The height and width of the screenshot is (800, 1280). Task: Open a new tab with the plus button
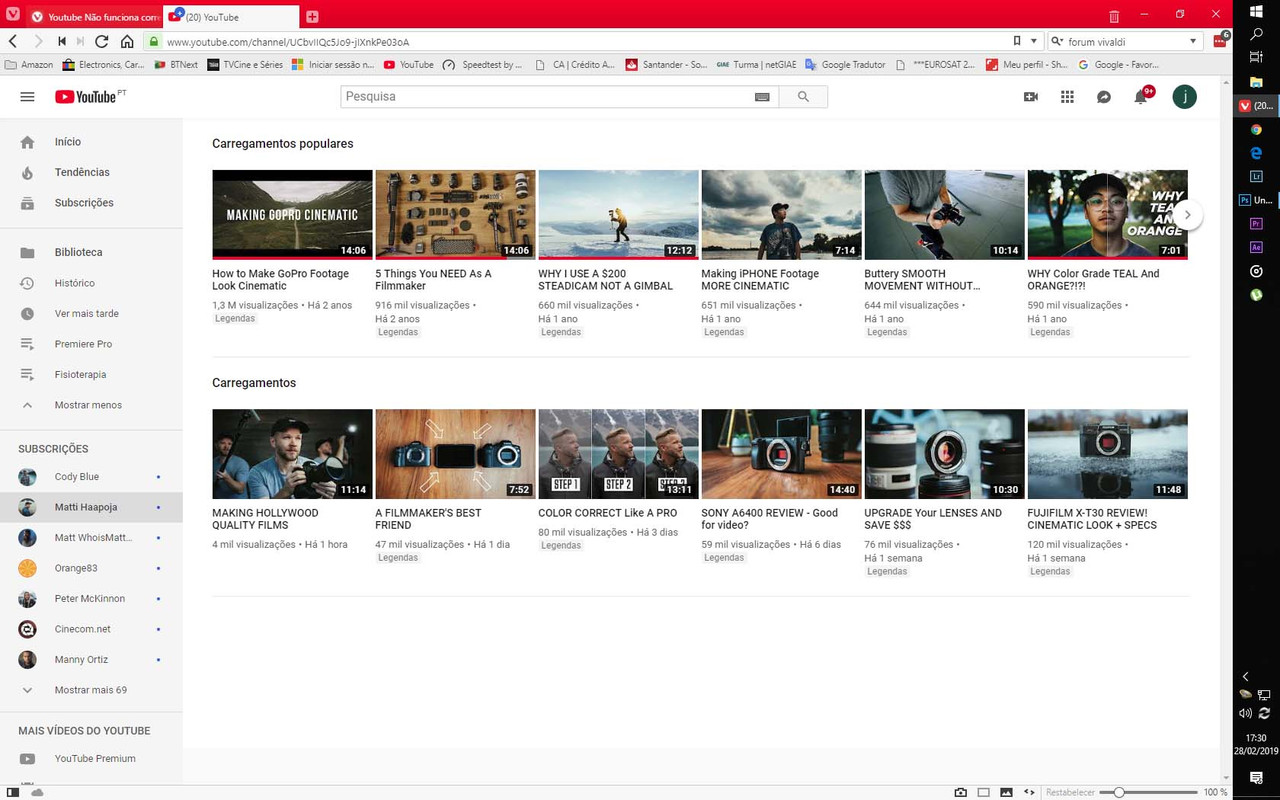coord(312,17)
